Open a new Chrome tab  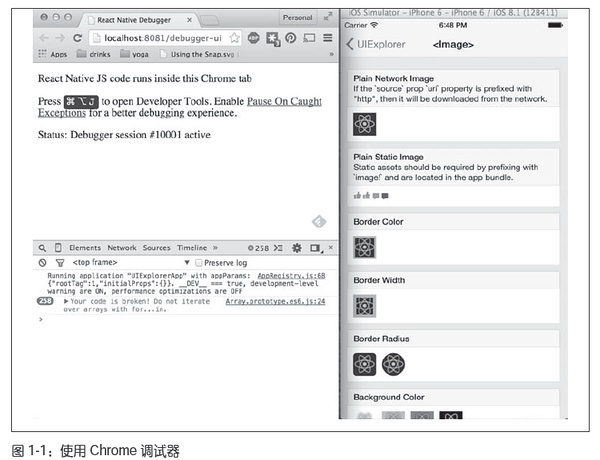pos(209,20)
